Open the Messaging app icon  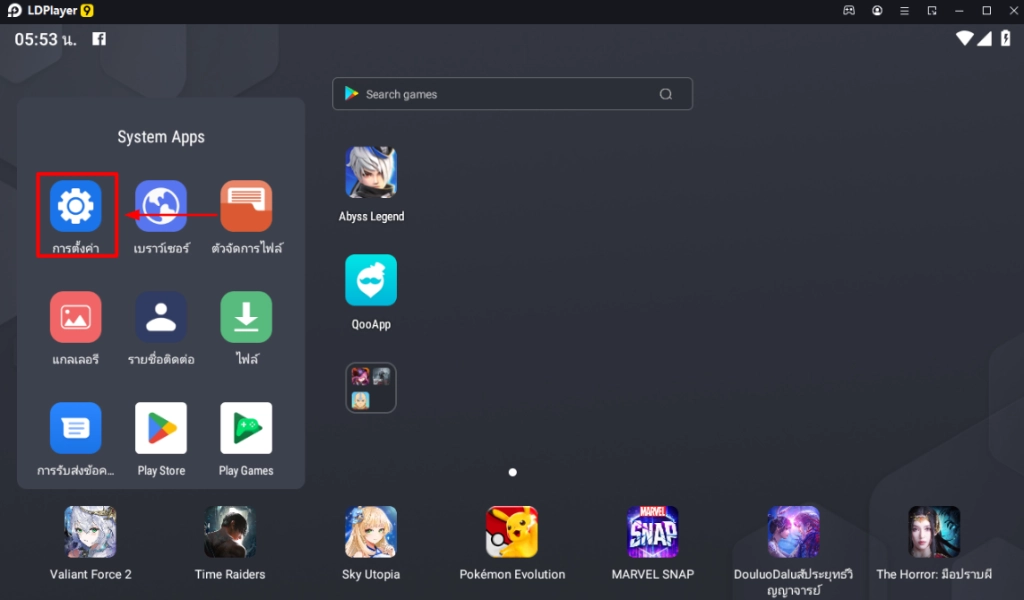(76, 428)
